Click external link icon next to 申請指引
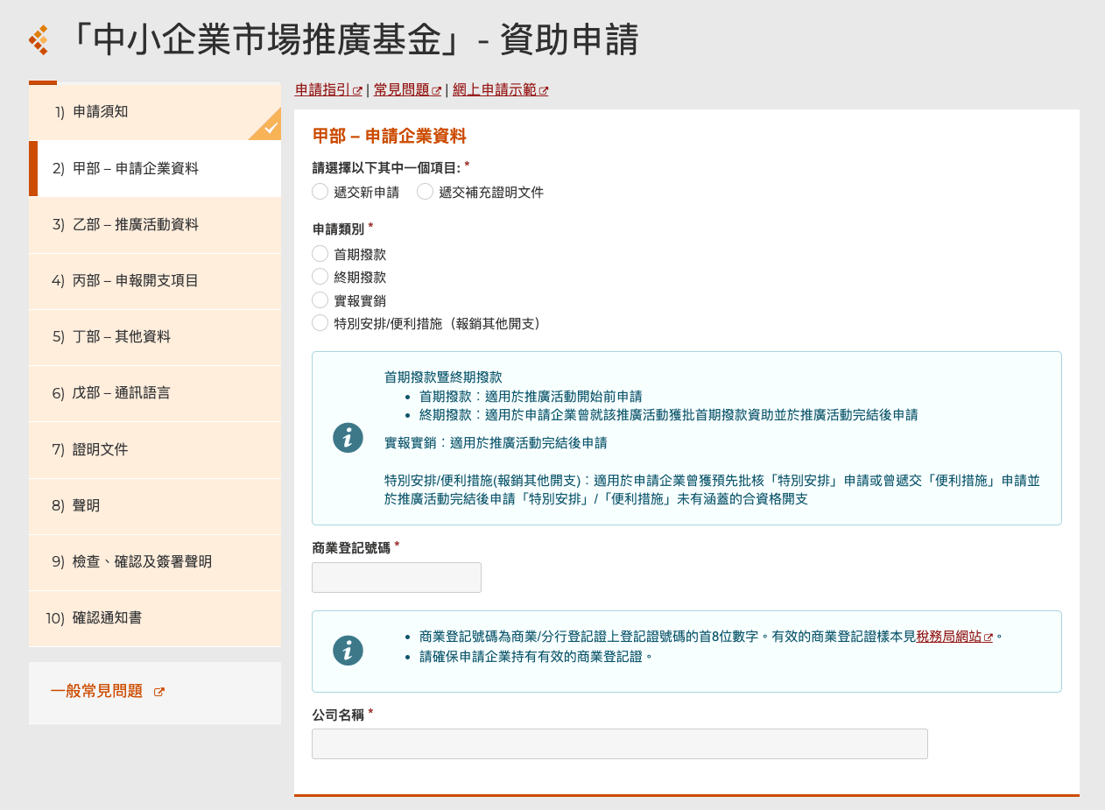The width and height of the screenshot is (1105, 810). [x=358, y=91]
